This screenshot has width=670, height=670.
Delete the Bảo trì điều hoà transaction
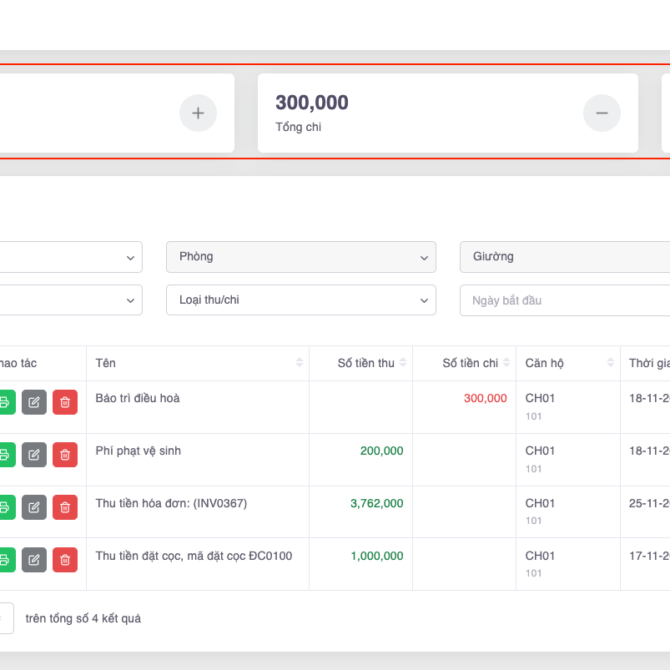coord(65,402)
